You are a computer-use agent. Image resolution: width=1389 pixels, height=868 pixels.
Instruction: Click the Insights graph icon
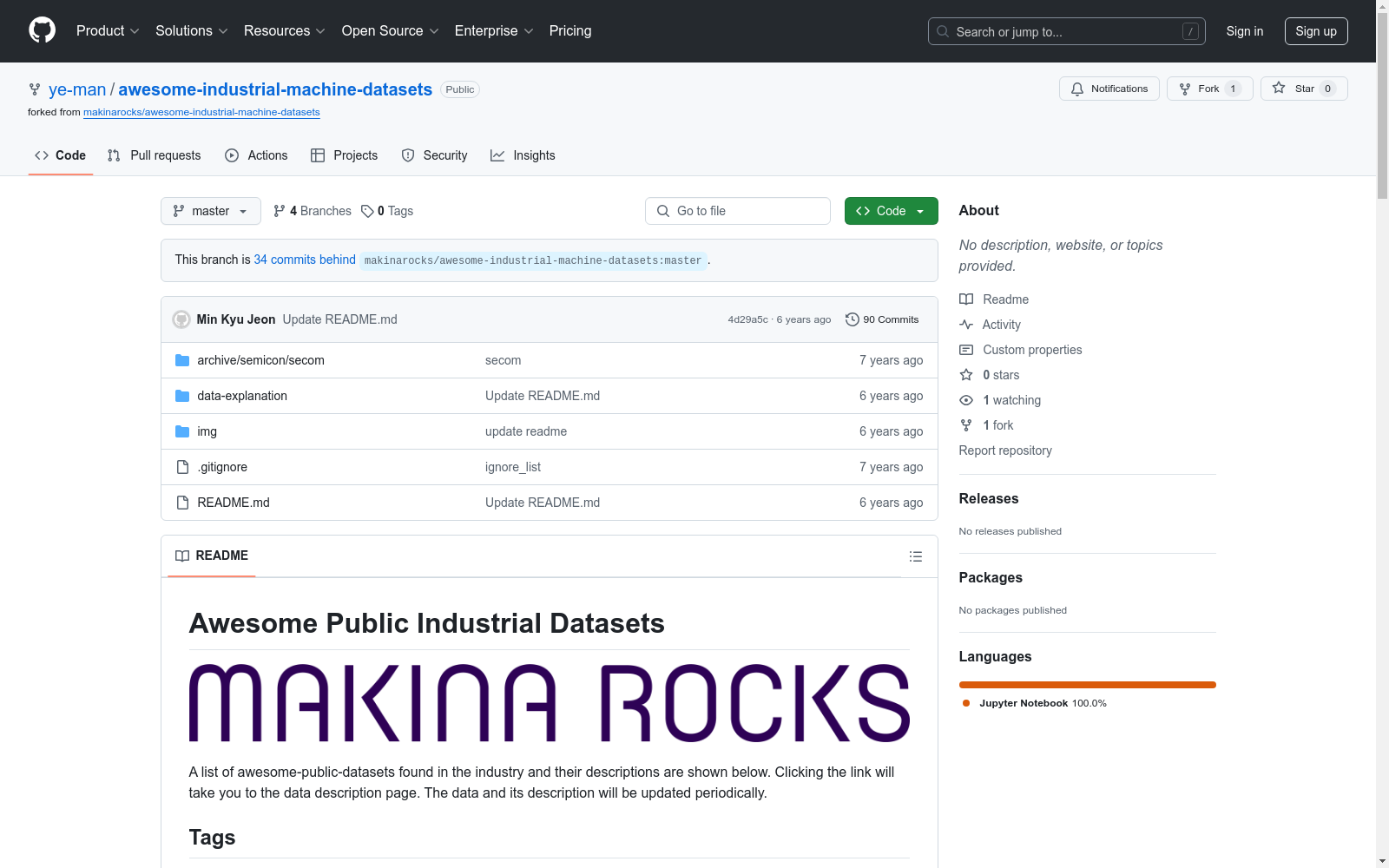click(497, 155)
